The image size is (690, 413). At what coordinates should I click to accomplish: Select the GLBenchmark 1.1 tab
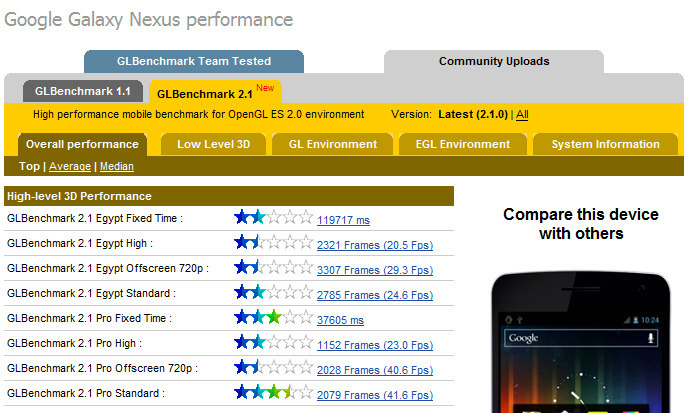point(83,91)
